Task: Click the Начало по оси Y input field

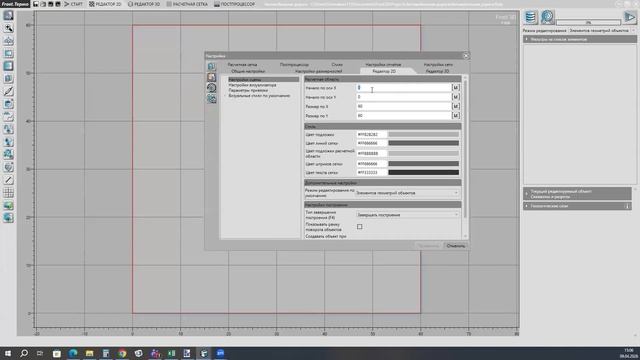Action: point(403,97)
